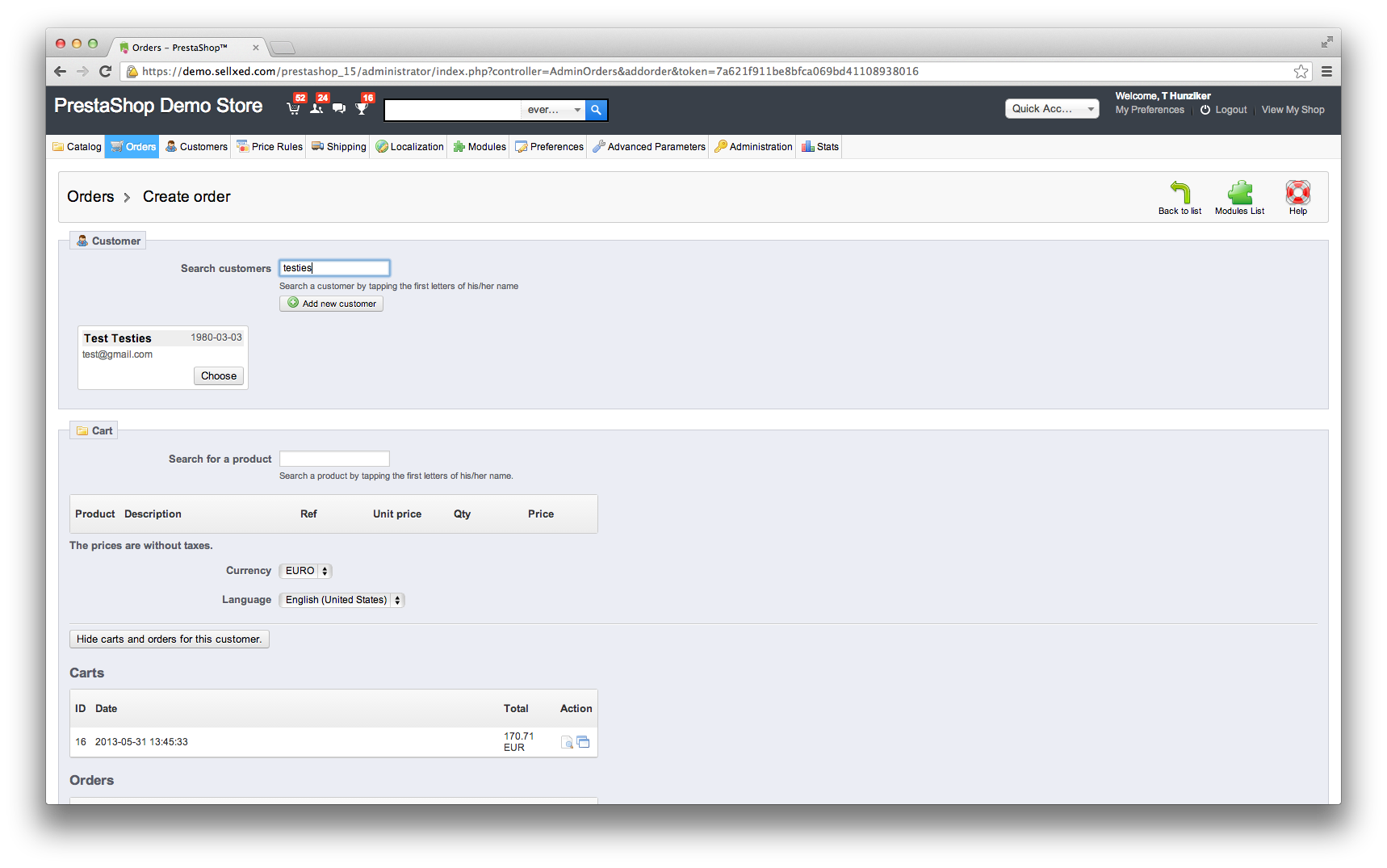Click the Test Testies customer name
This screenshot has width=1387, height=868.
tap(117, 338)
